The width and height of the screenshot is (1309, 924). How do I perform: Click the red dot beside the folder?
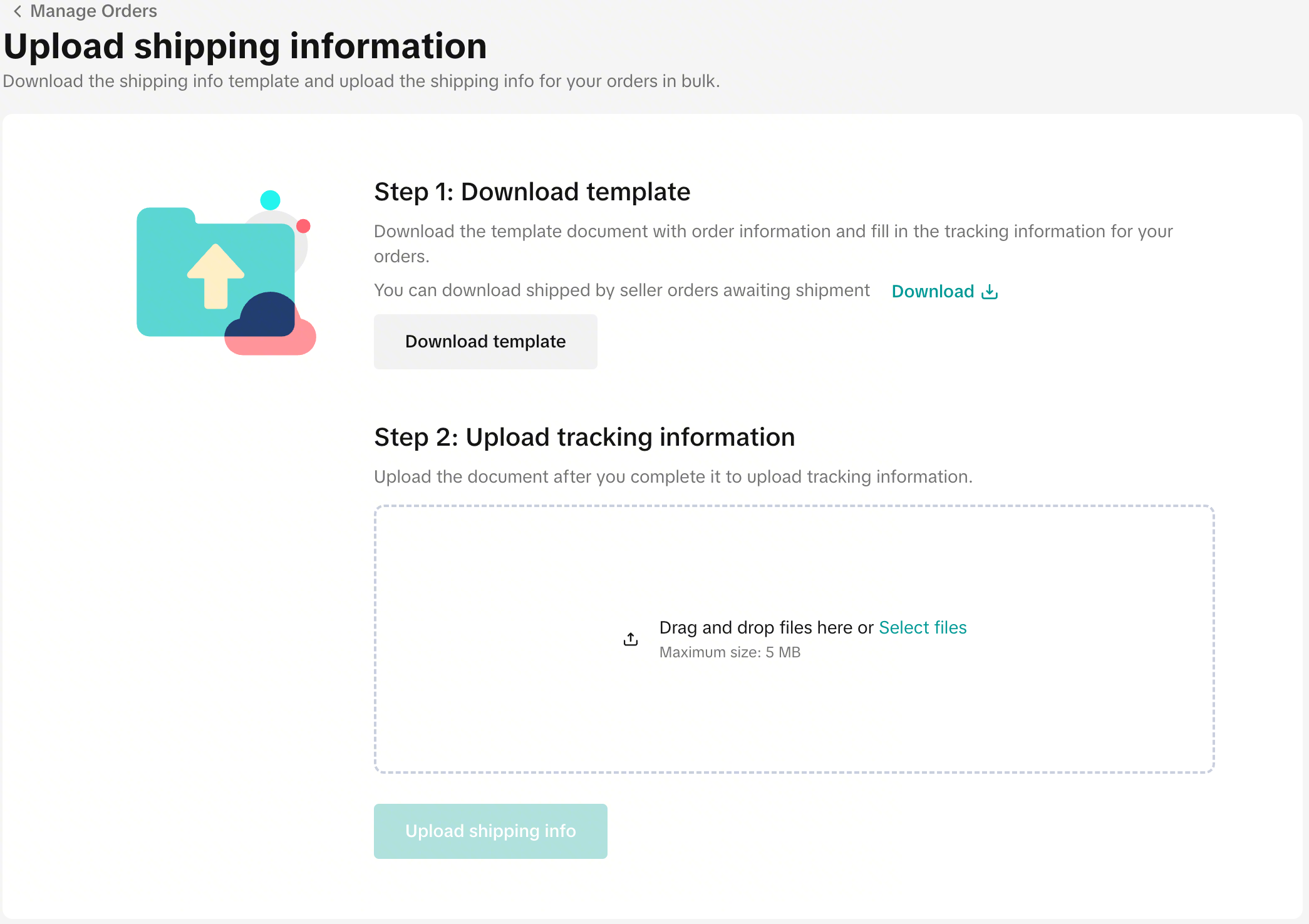304,226
